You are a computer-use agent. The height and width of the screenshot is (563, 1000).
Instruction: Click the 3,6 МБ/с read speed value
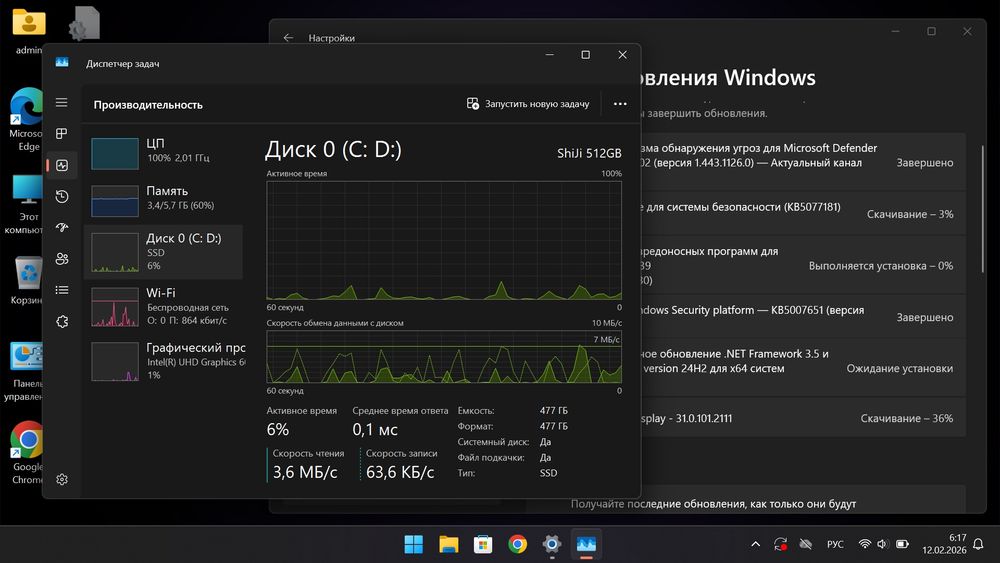pos(305,472)
